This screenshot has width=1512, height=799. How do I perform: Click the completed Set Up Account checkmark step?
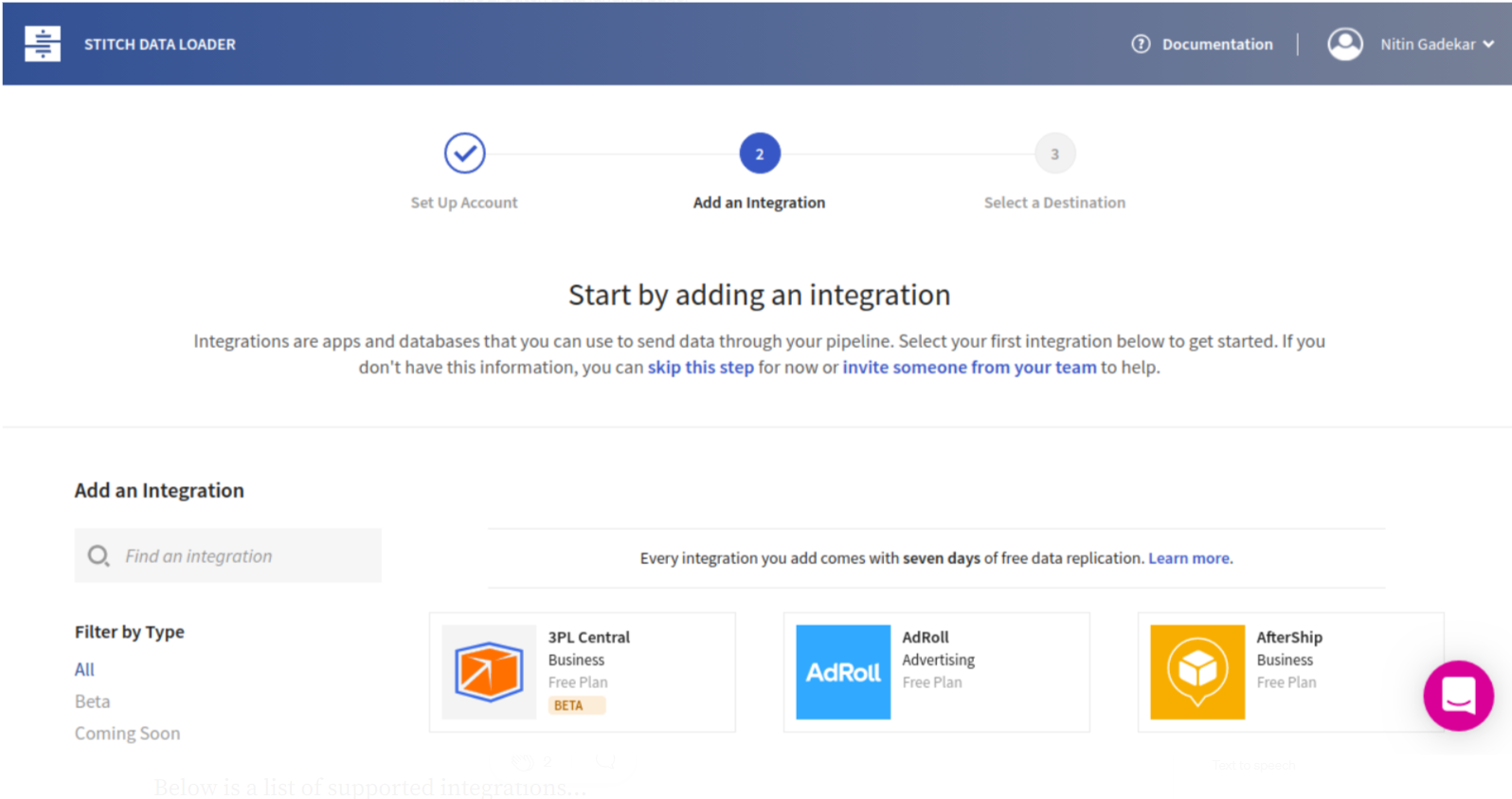464,154
